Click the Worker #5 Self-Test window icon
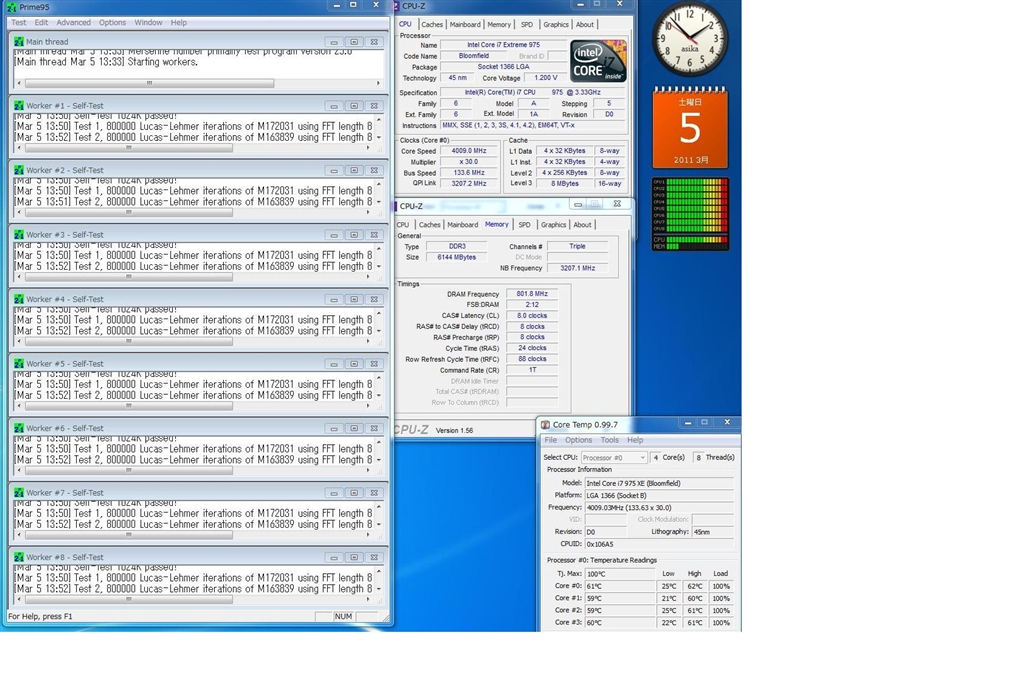This screenshot has height=684, width=1024. [19, 364]
